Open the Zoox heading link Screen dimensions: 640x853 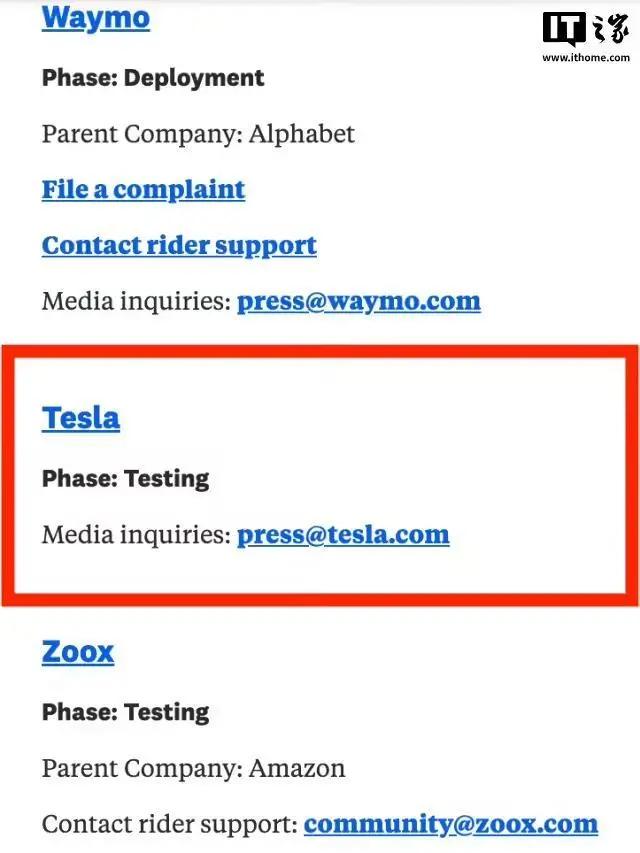click(78, 653)
